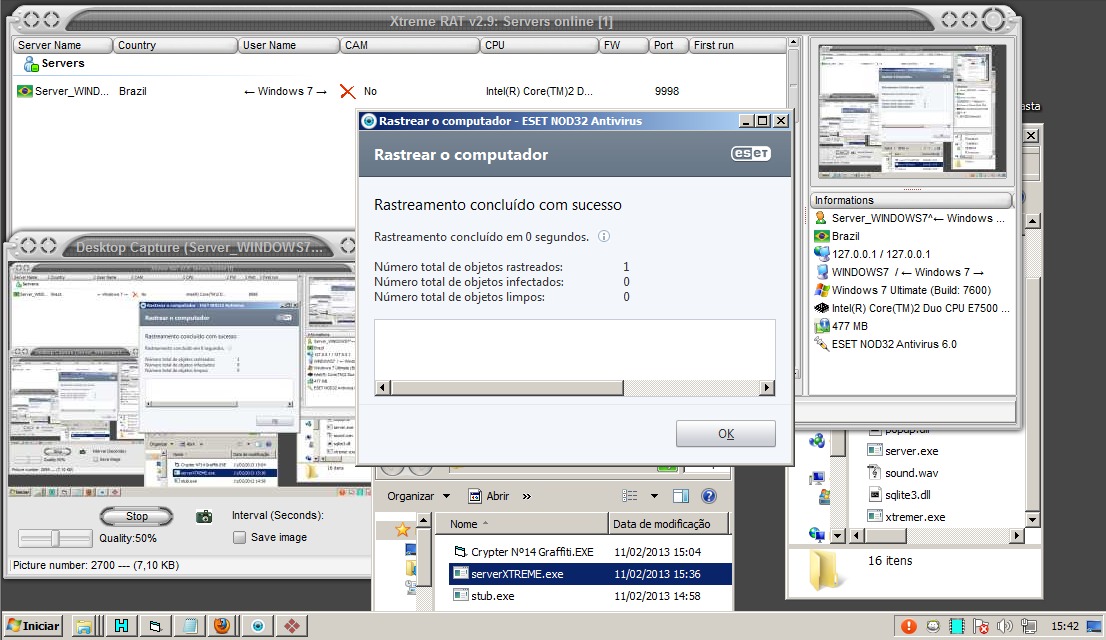Click the info icon beside scan duration

[604, 236]
